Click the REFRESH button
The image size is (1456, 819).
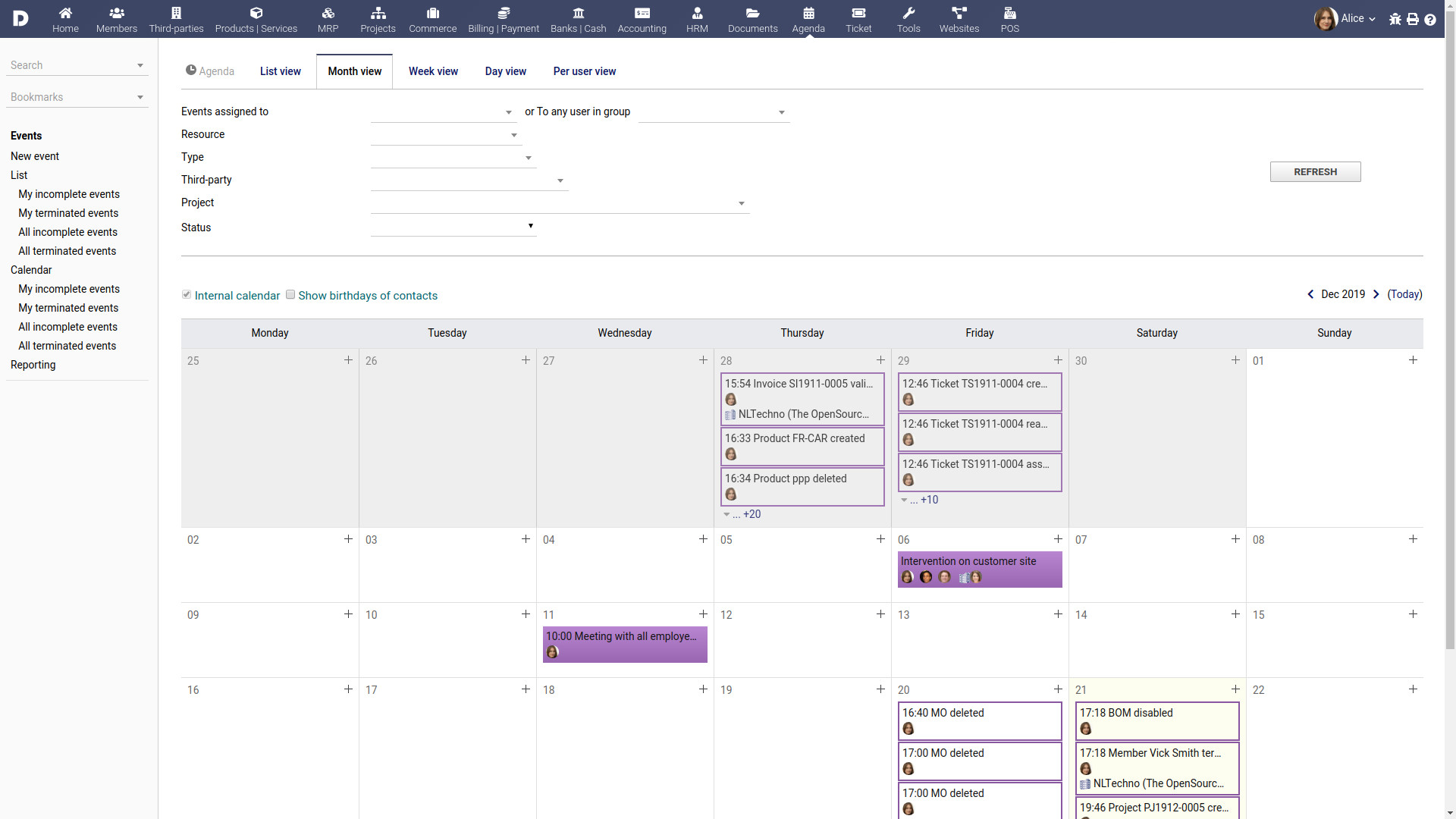[1315, 172]
